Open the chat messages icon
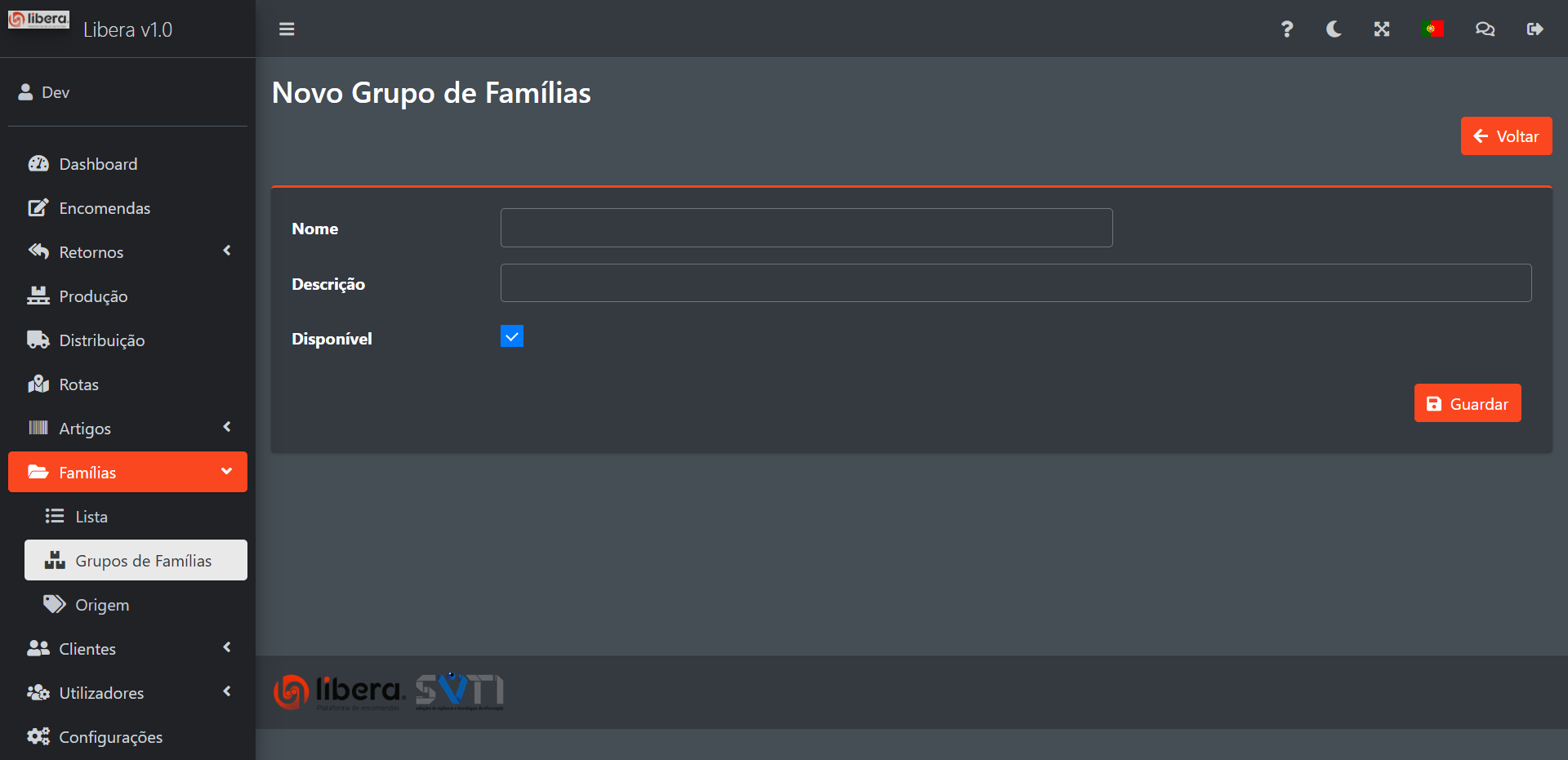 click(1485, 29)
